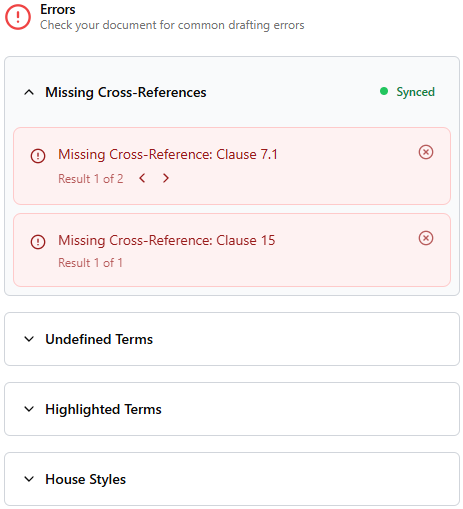Go to next Clause 7.1 result
463x509 pixels.
166,178
